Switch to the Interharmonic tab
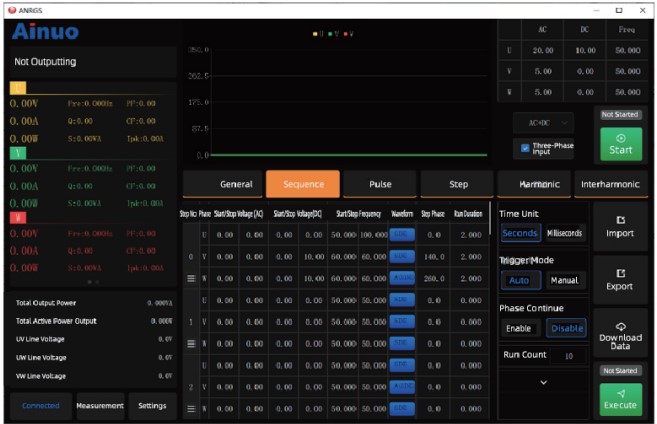Viewport: 657px width, 424px height. click(610, 184)
